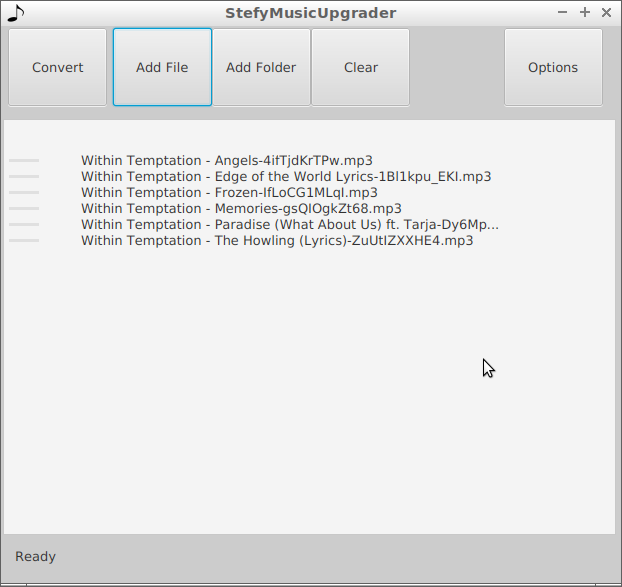Click the progress bar beside The Howling track

[x=24, y=241]
